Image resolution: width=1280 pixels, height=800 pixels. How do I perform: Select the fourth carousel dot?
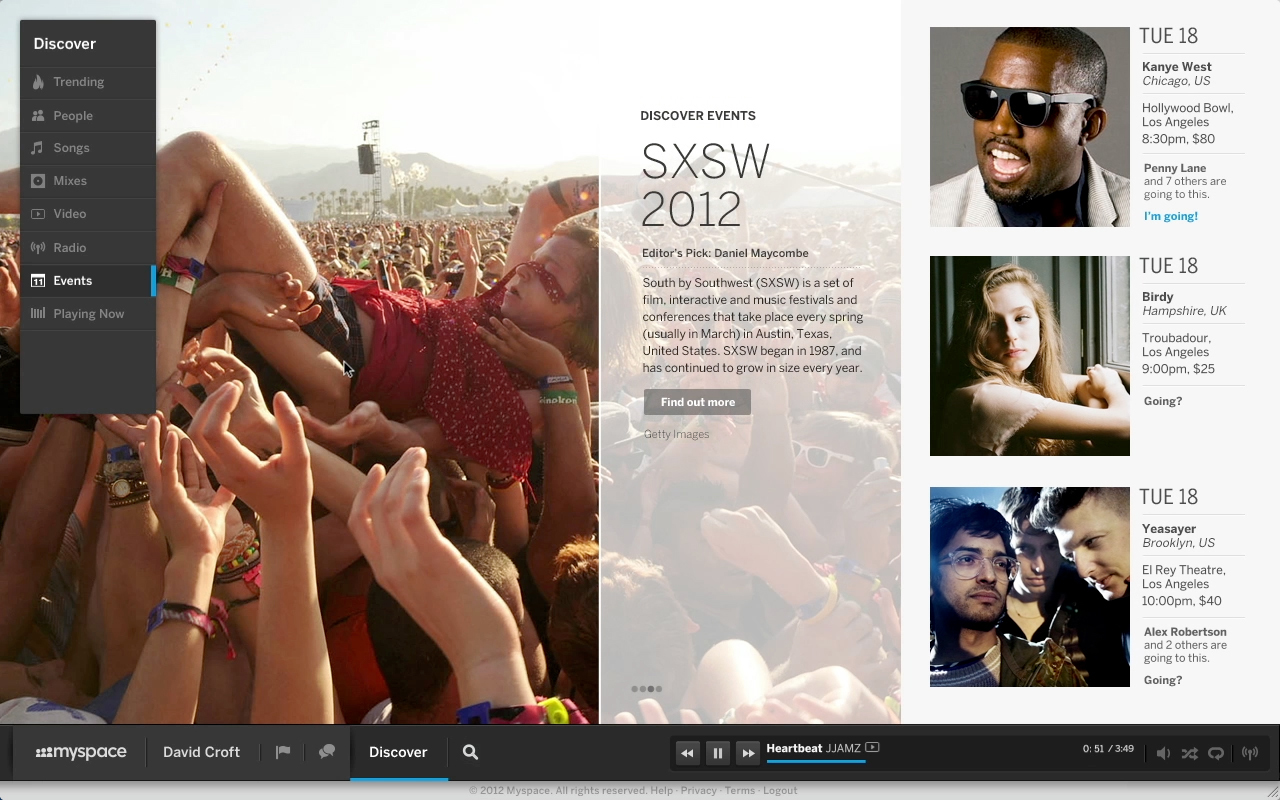coord(658,689)
